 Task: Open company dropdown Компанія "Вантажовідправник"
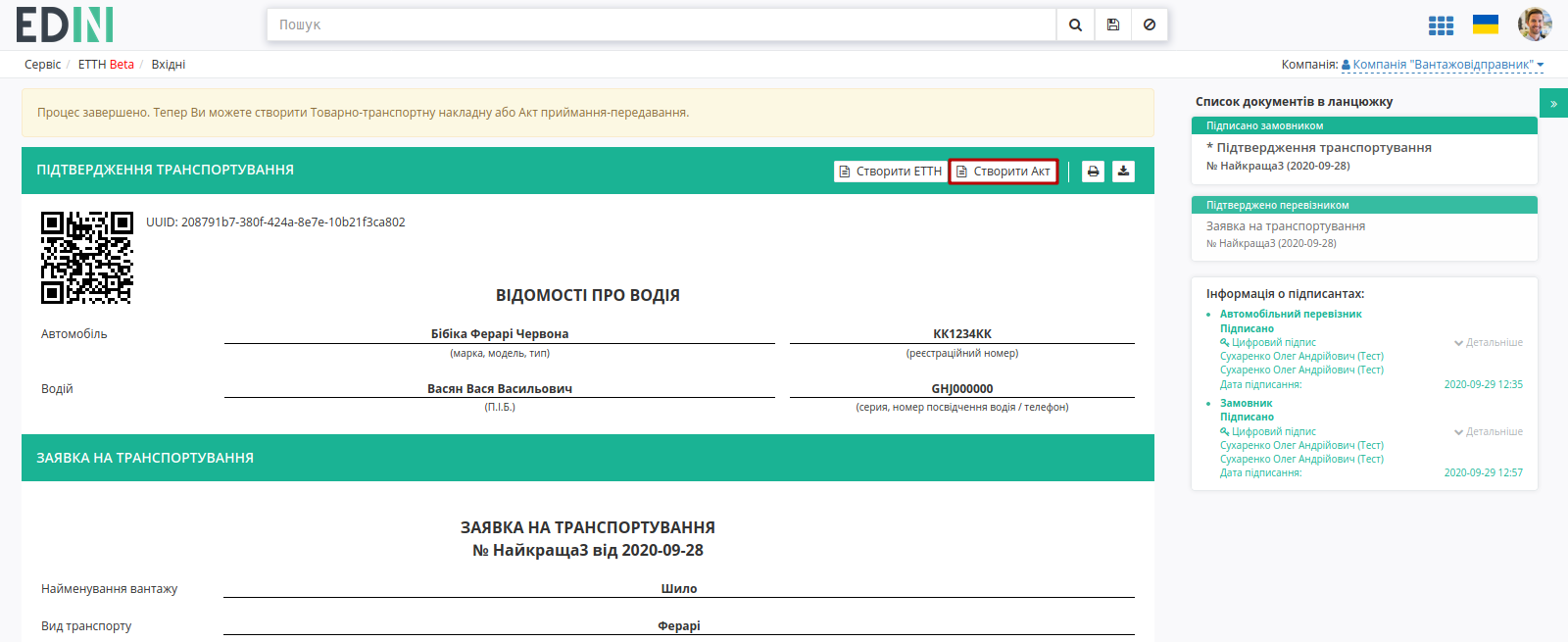pos(1443,65)
